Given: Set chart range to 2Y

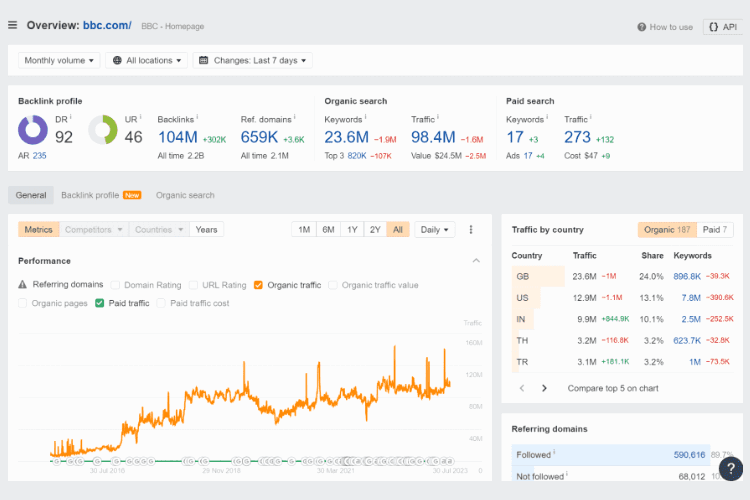Looking at the screenshot, I should click(375, 230).
